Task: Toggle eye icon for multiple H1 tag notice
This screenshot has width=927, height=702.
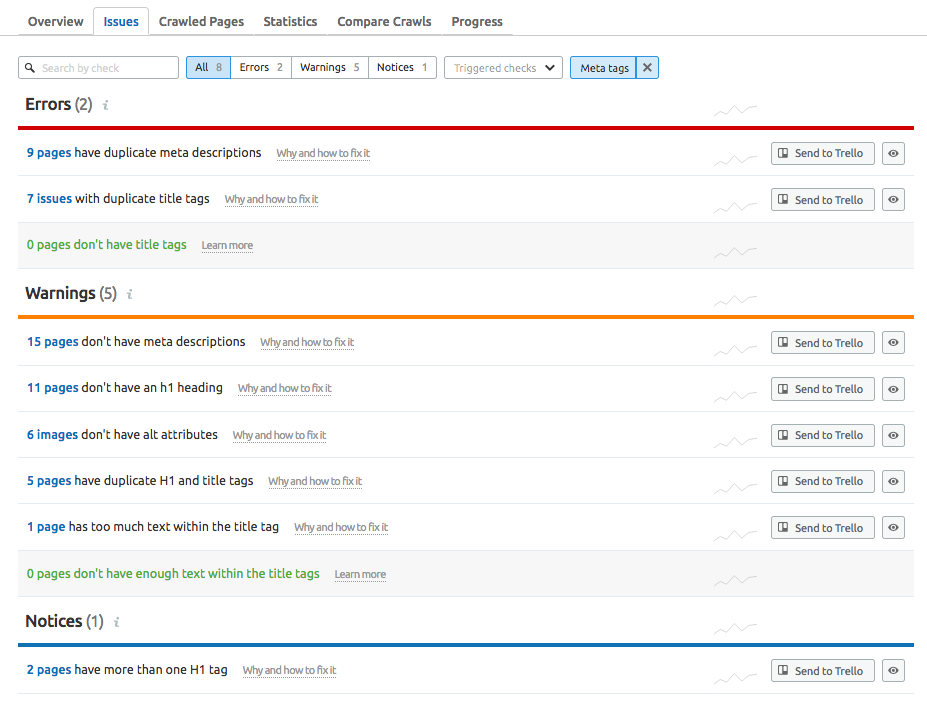Action: 893,671
